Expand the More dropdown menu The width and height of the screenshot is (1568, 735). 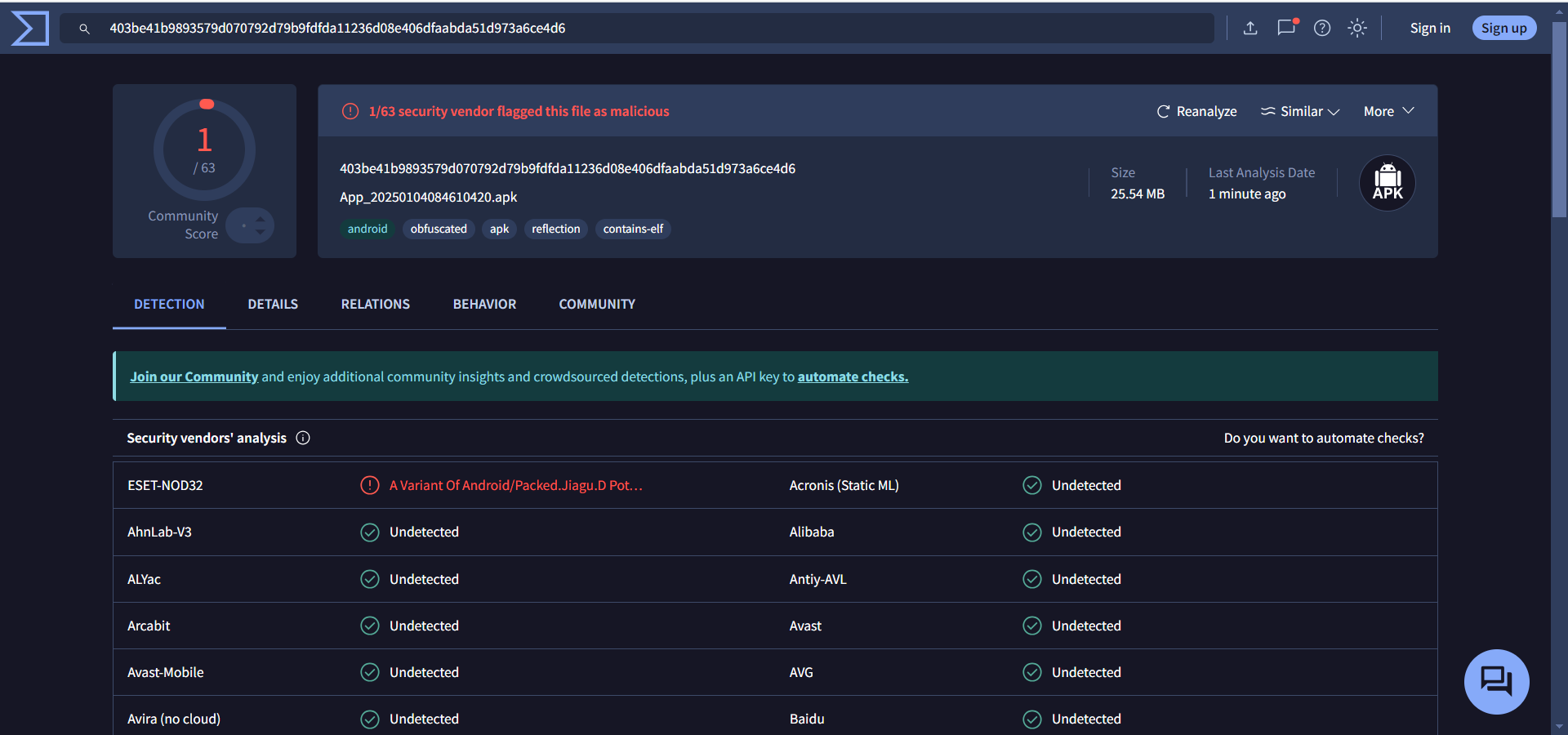[x=1388, y=112]
